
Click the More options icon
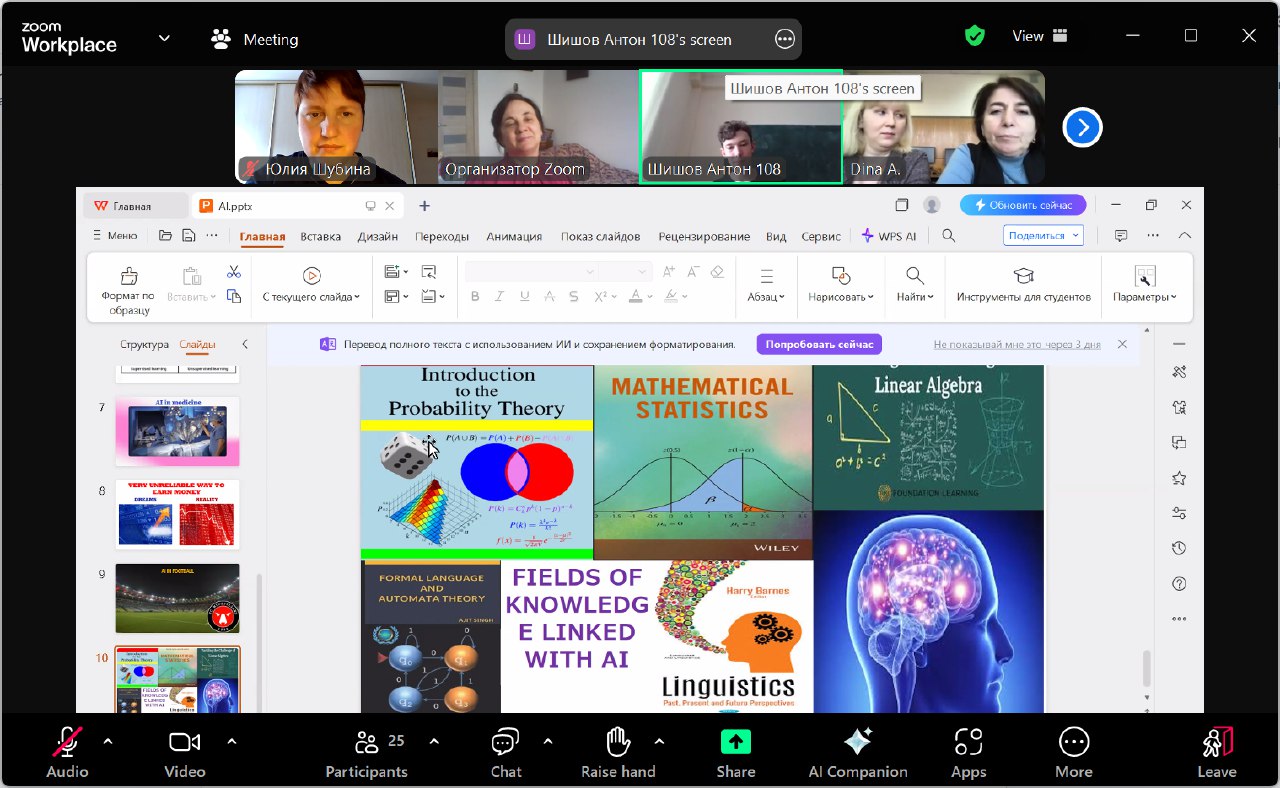click(x=1073, y=742)
